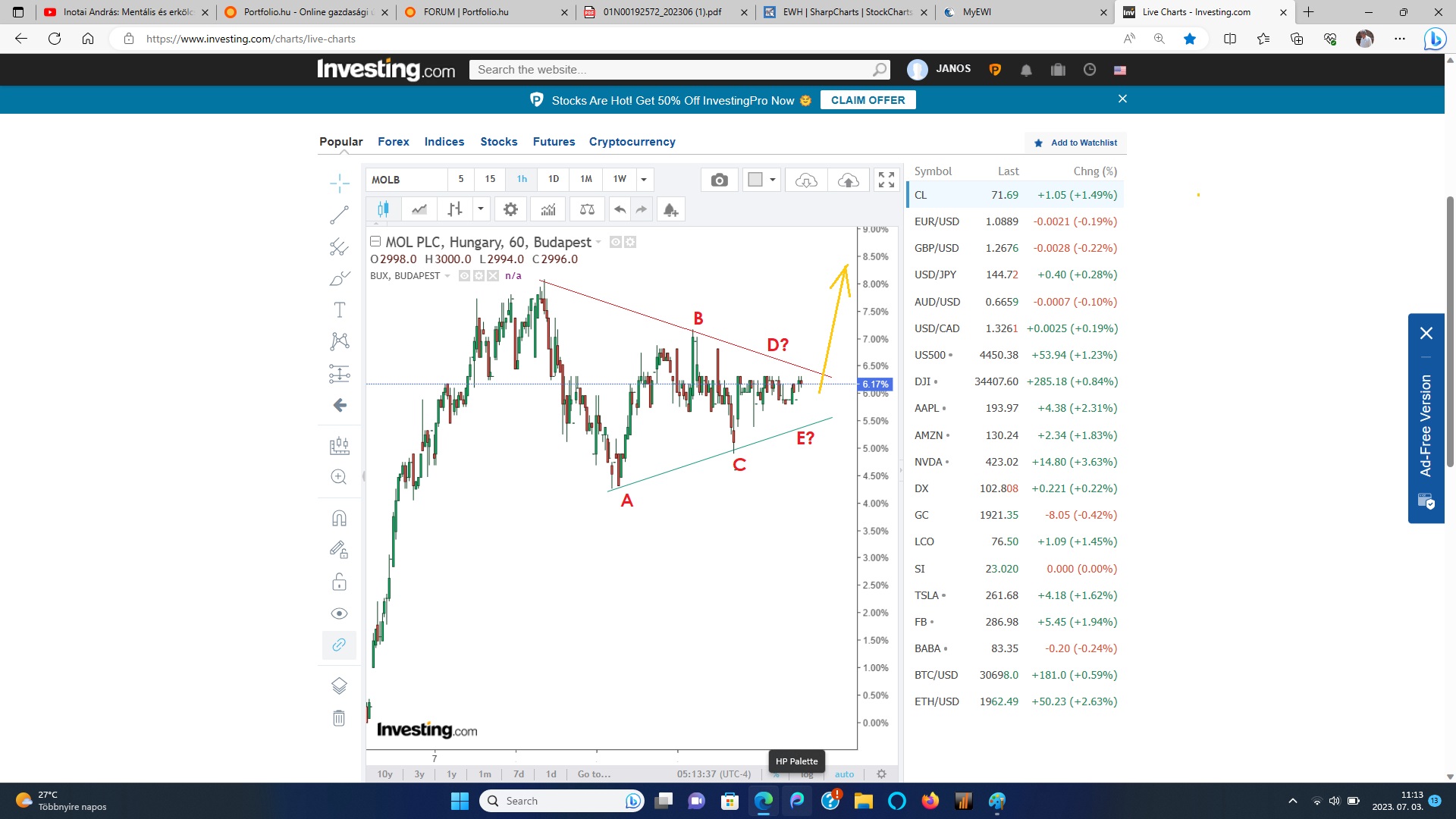Open Windows Start menu
Image resolution: width=1456 pixels, height=819 pixels.
point(460,801)
